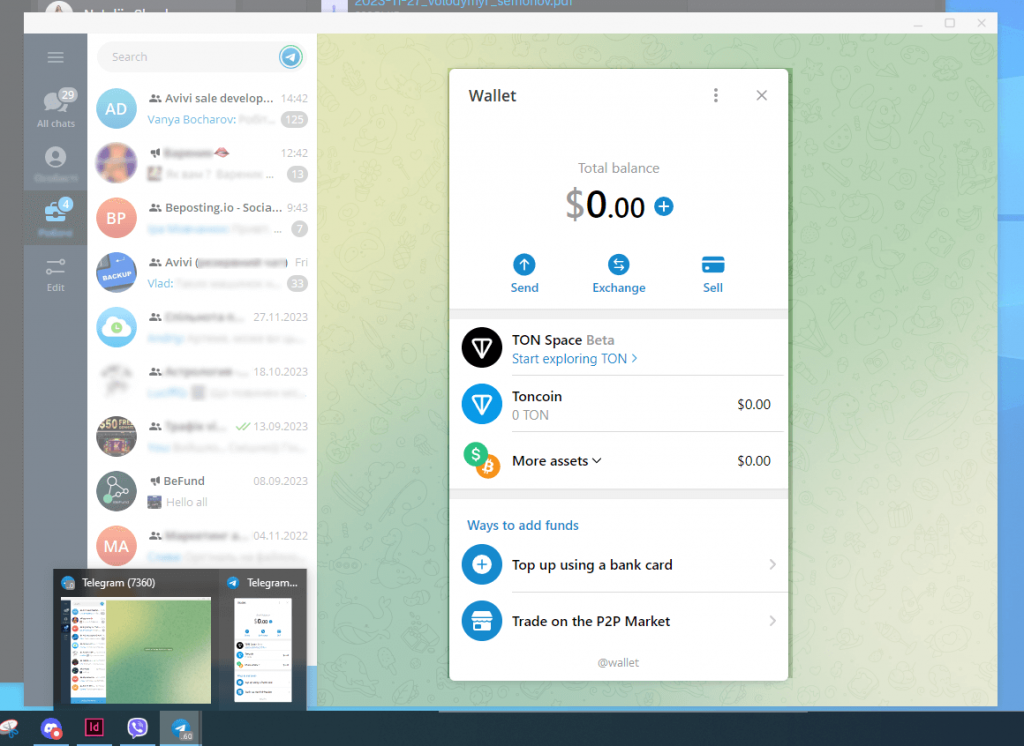This screenshot has height=746, width=1024.
Task: Click the Telegram logo icon in the search bar
Action: tap(291, 57)
